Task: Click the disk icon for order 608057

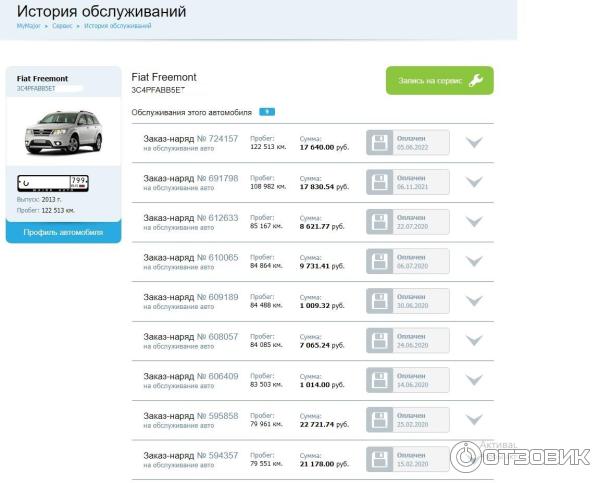Action: [380, 340]
